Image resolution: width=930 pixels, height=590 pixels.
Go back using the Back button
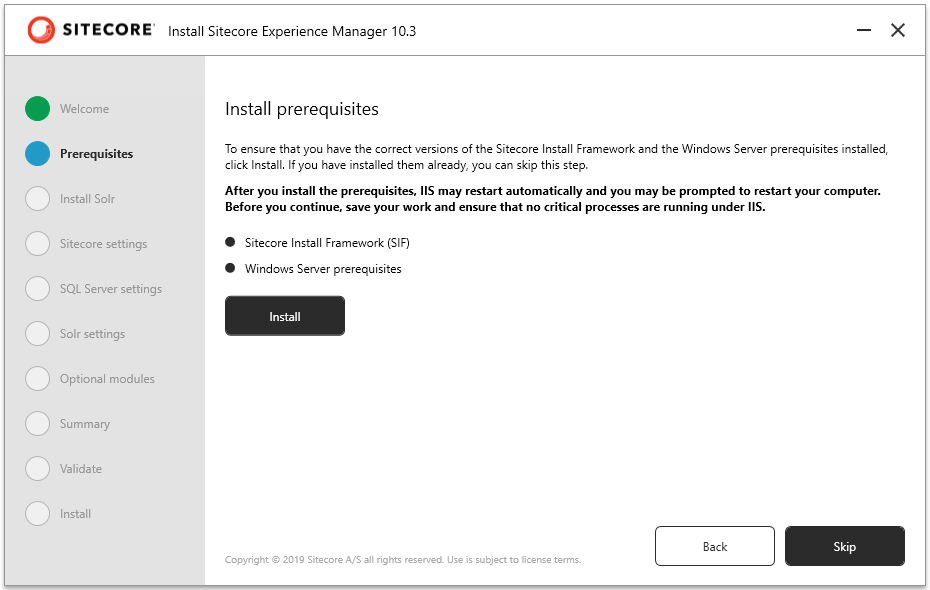714,547
